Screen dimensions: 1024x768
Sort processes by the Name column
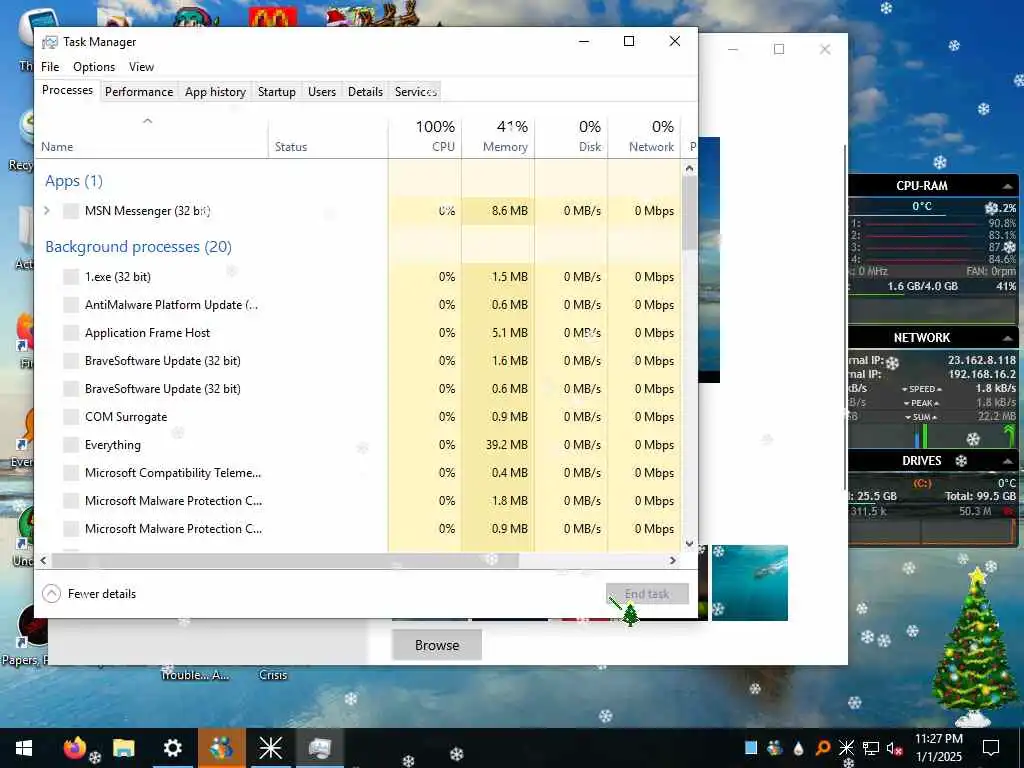pyautogui.click(x=152, y=138)
